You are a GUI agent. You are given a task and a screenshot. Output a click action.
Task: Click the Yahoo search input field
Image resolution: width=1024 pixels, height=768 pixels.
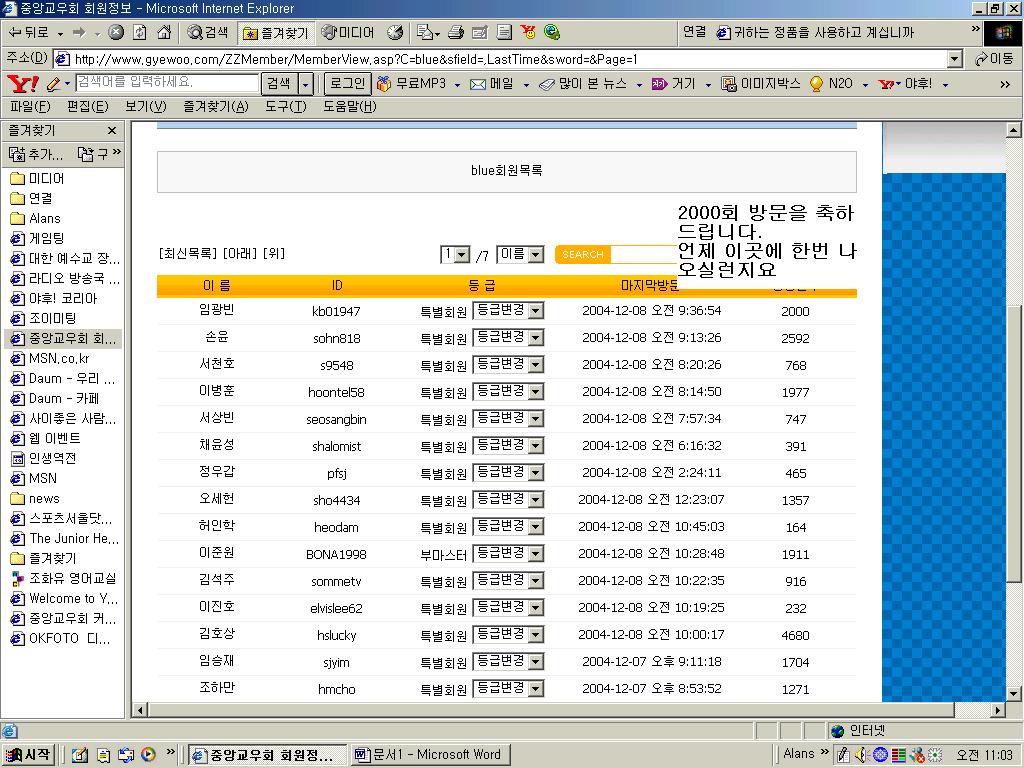pyautogui.click(x=165, y=83)
